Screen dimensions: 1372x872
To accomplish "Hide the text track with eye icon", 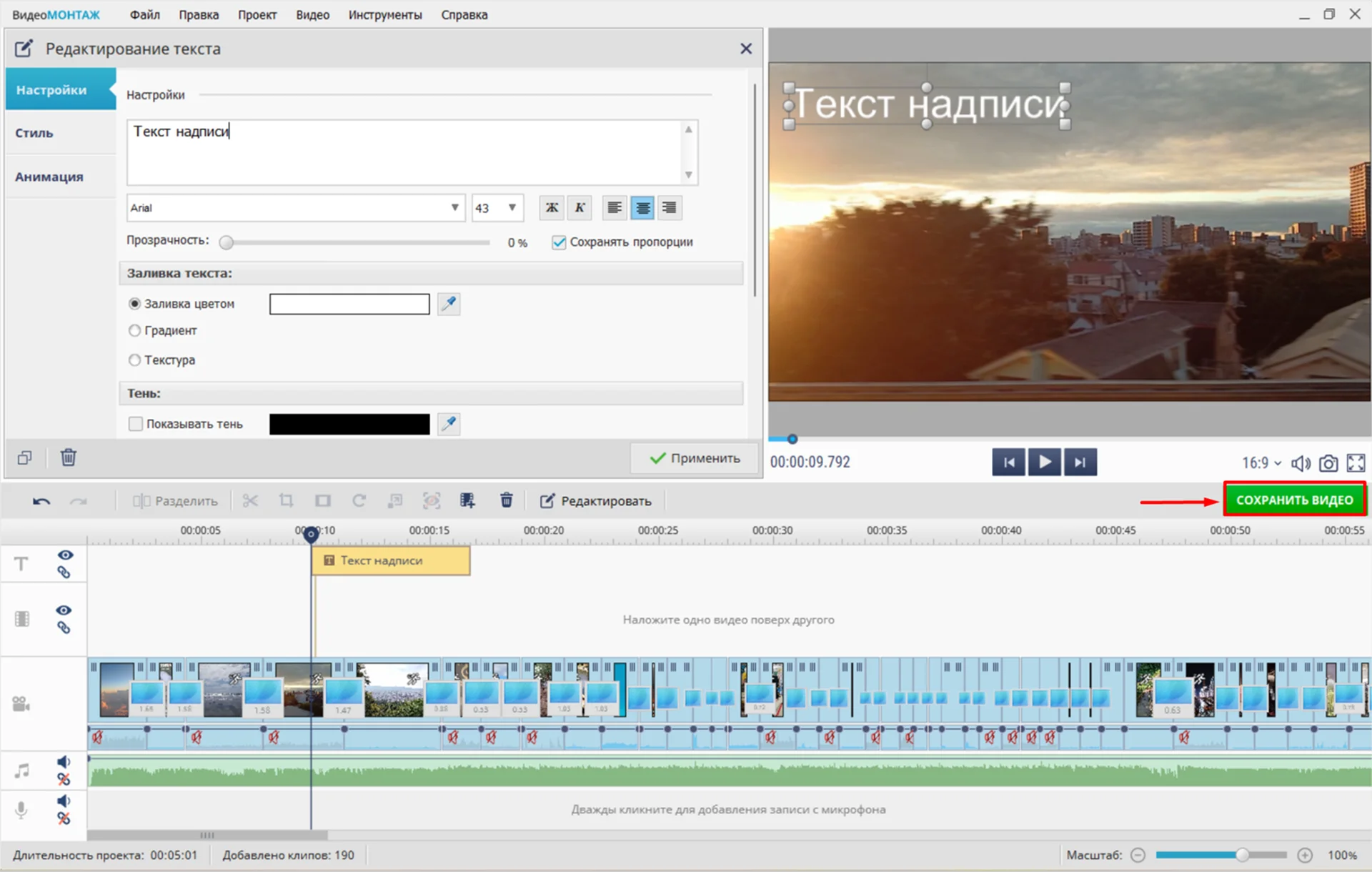I will (x=65, y=555).
